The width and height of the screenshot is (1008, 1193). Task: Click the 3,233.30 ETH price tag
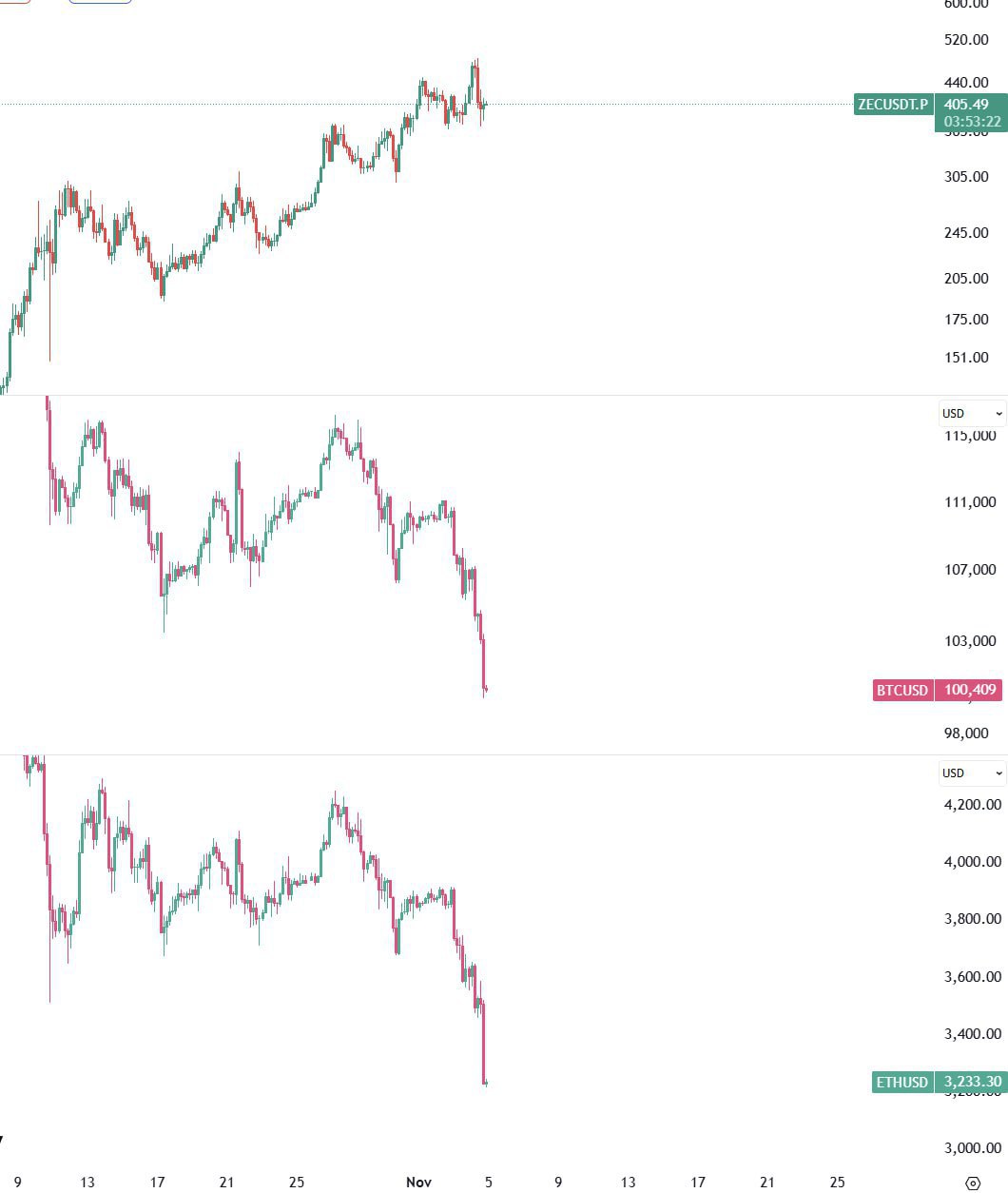point(971,1082)
